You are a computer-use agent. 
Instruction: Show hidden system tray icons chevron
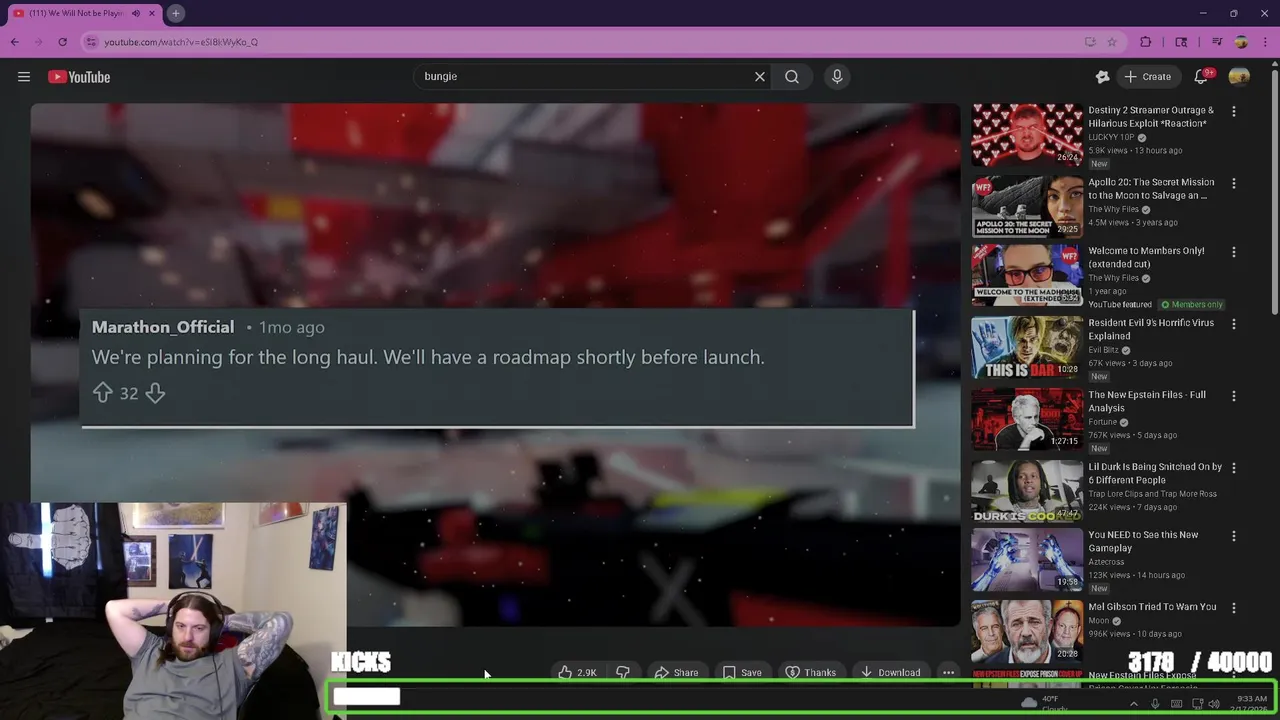point(1133,704)
